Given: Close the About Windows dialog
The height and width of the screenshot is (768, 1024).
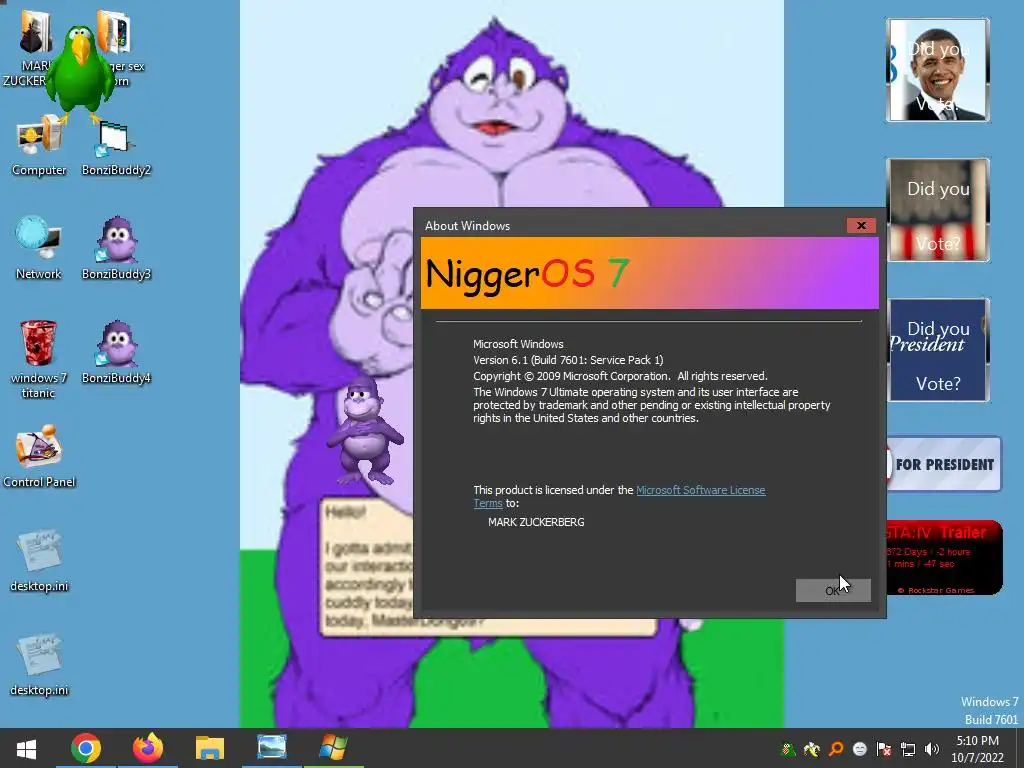Looking at the screenshot, I should click(861, 225).
